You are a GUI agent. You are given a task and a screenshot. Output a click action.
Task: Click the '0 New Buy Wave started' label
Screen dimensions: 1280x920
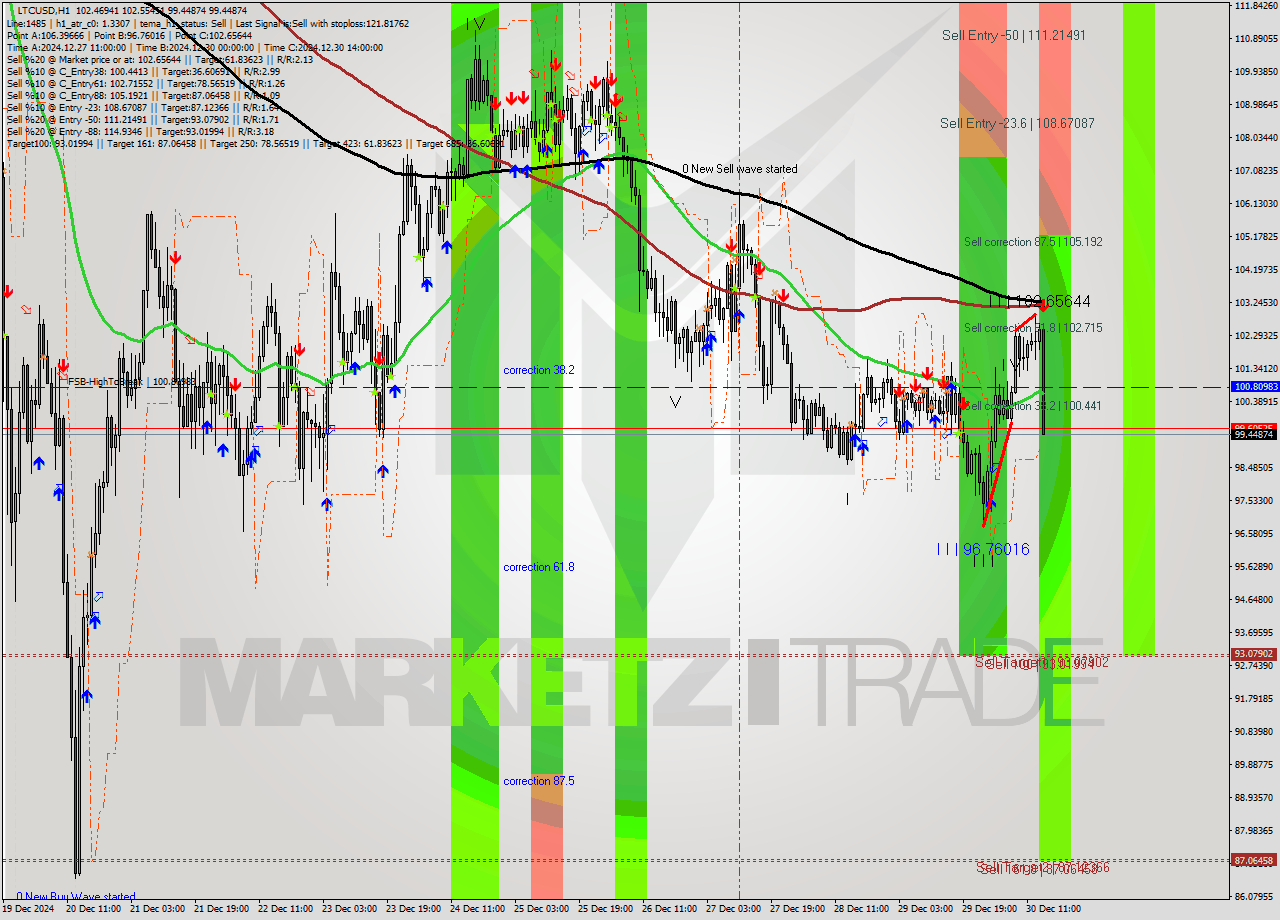76,896
